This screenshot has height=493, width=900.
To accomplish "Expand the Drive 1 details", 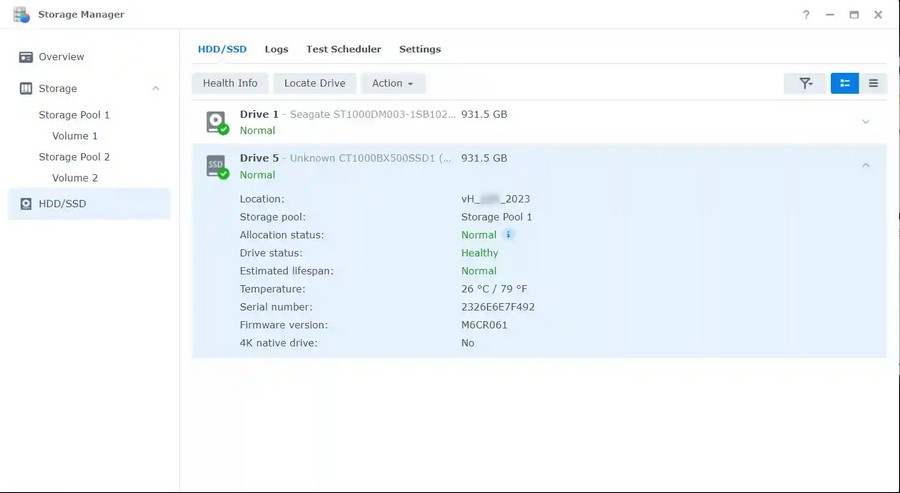I will point(866,122).
